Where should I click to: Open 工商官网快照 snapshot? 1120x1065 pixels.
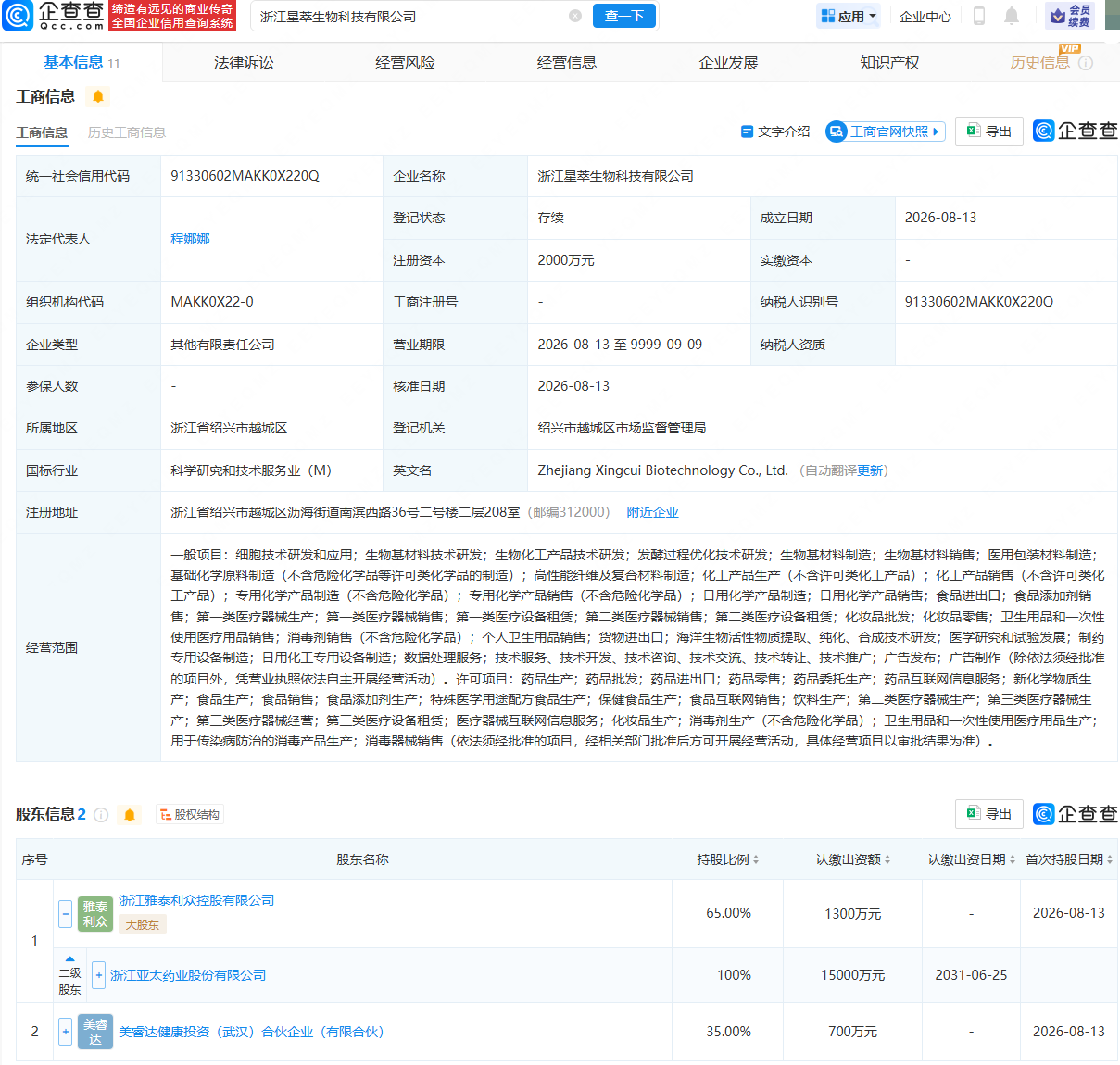pyautogui.click(x=885, y=132)
